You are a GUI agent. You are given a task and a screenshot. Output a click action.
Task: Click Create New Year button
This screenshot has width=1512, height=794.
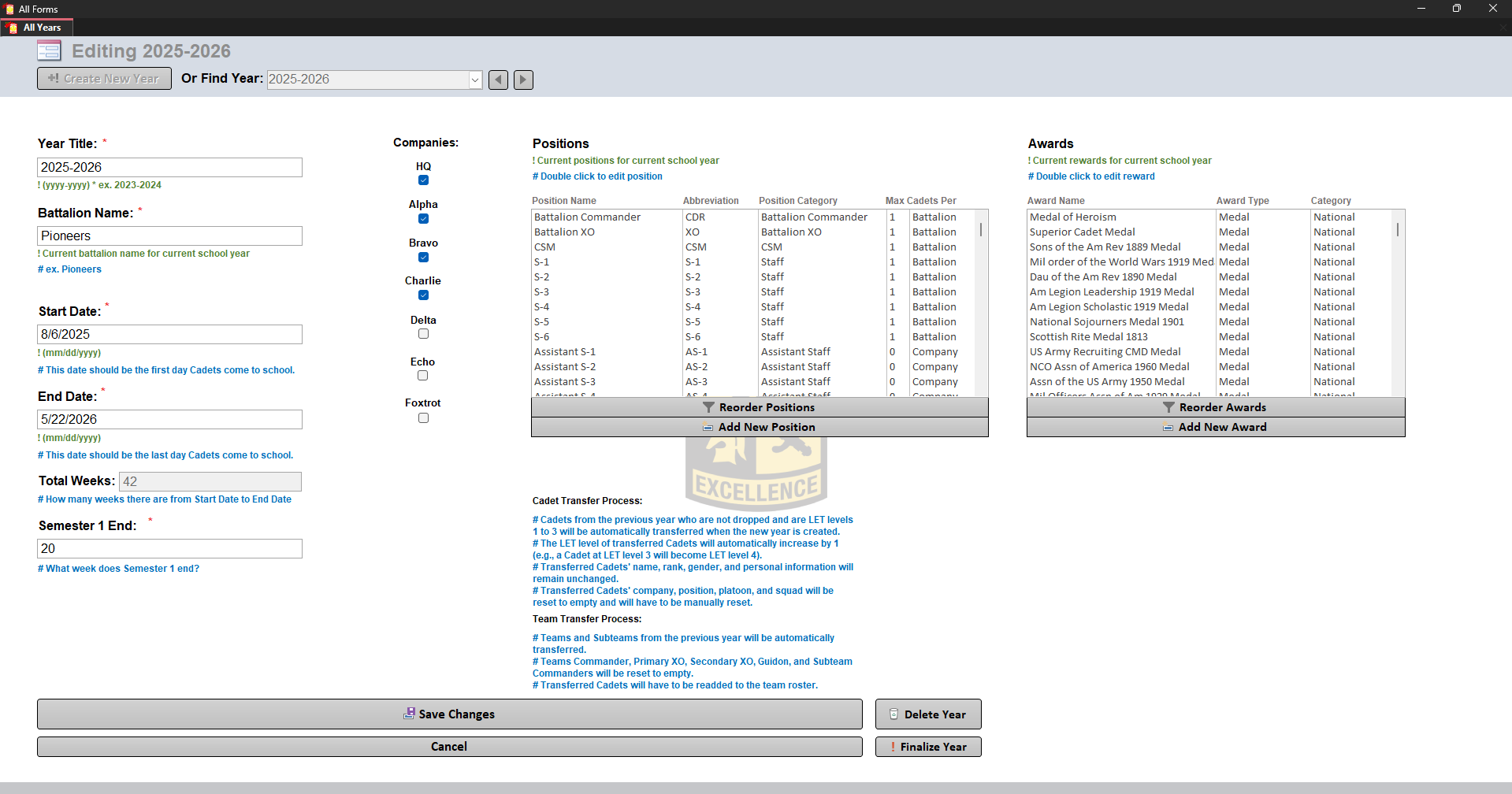pos(104,79)
